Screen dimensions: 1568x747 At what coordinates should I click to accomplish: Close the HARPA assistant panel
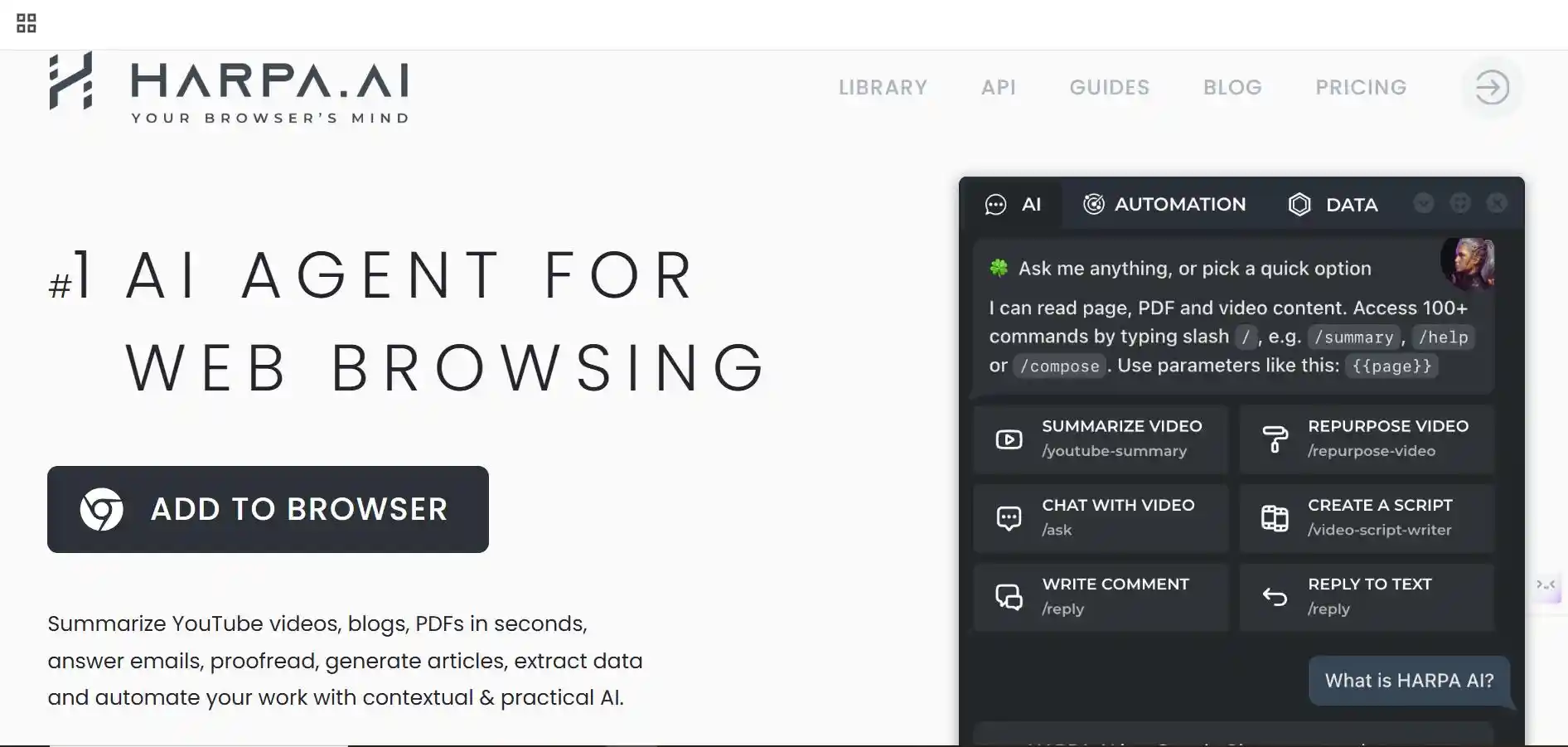(x=1497, y=203)
